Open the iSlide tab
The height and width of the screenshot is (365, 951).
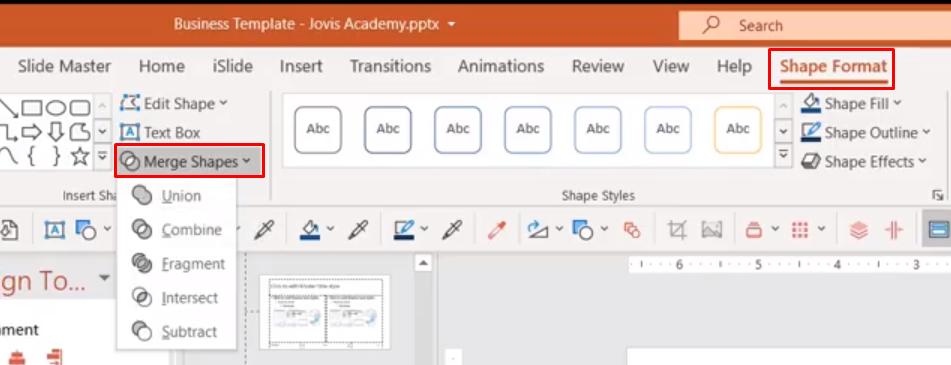[x=232, y=66]
